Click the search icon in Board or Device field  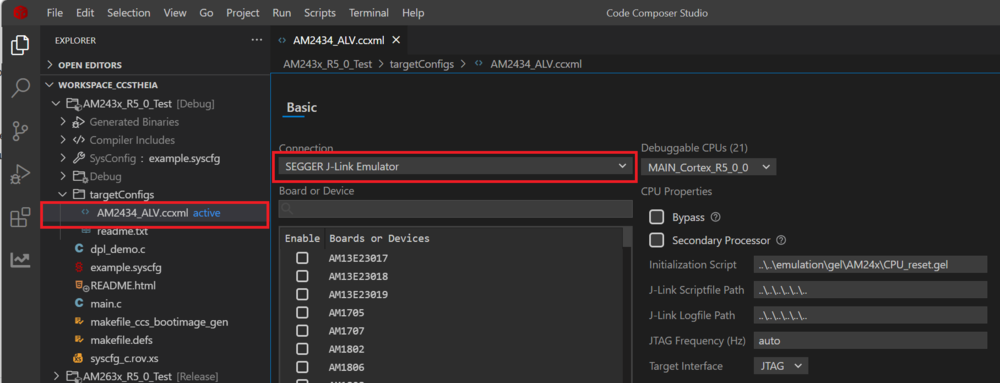coord(287,208)
